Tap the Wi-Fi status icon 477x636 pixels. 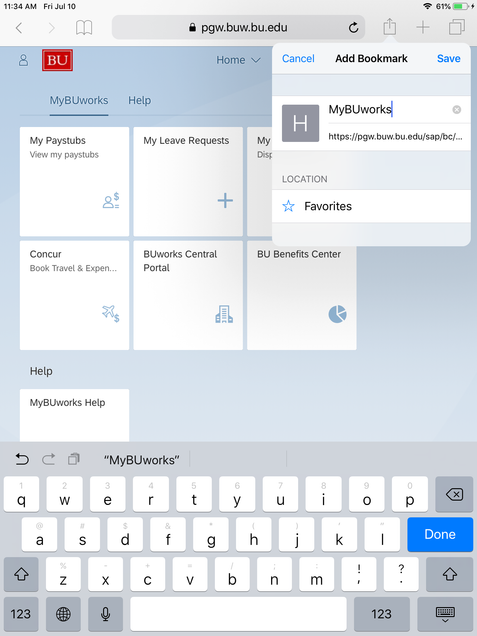pos(427,6)
